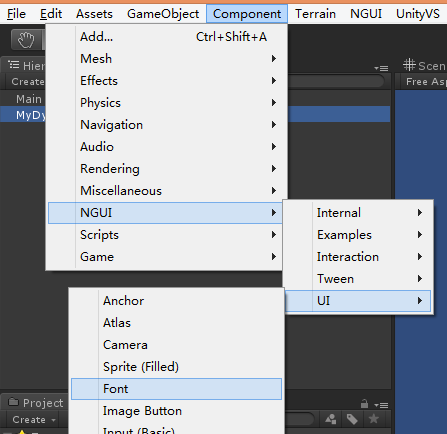Expand the Scripts submenu
The width and height of the screenshot is (447, 434).
165,235
